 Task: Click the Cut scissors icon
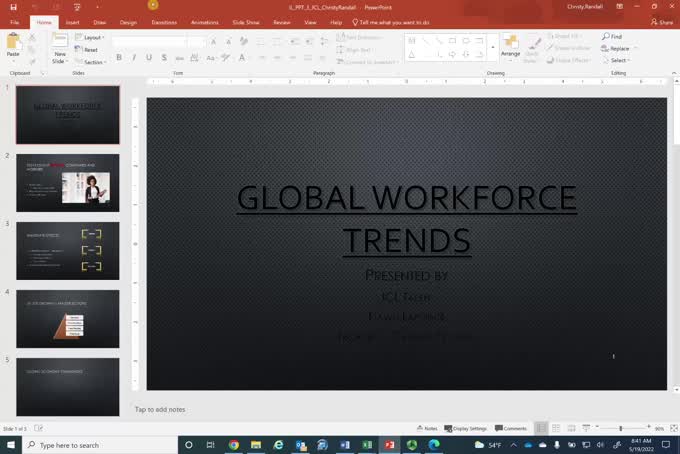pos(32,38)
